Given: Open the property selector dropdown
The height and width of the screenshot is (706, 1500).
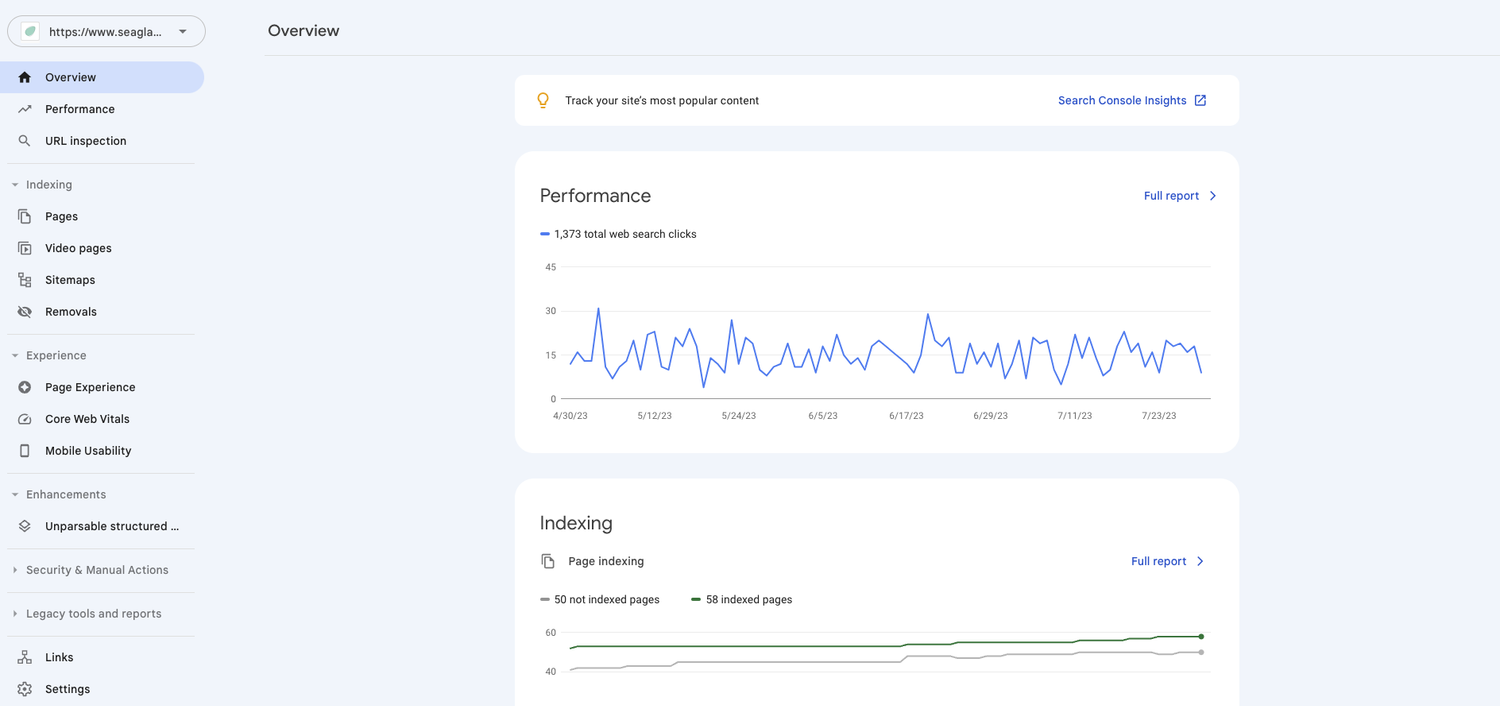Looking at the screenshot, I should [x=182, y=31].
